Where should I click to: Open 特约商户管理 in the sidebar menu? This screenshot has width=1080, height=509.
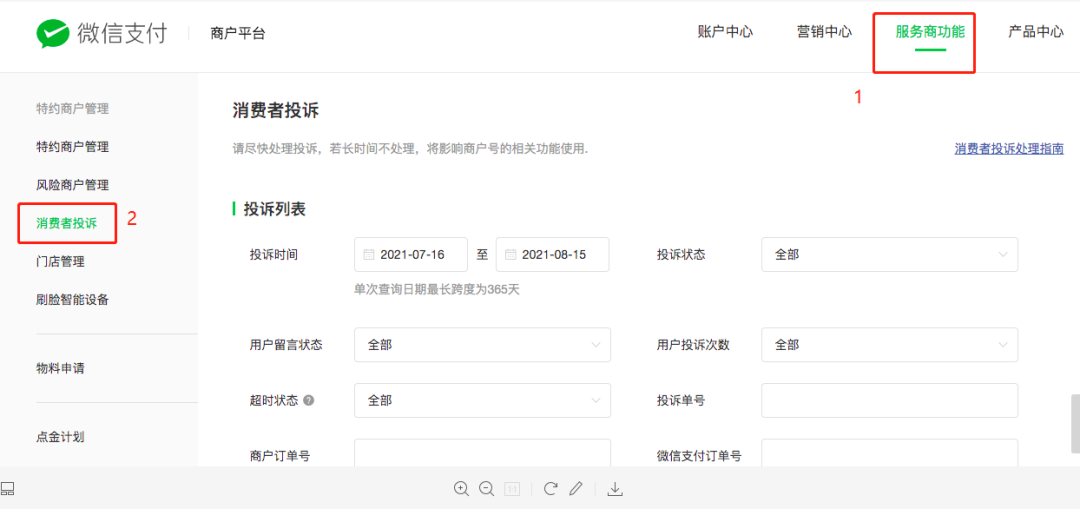(72, 147)
